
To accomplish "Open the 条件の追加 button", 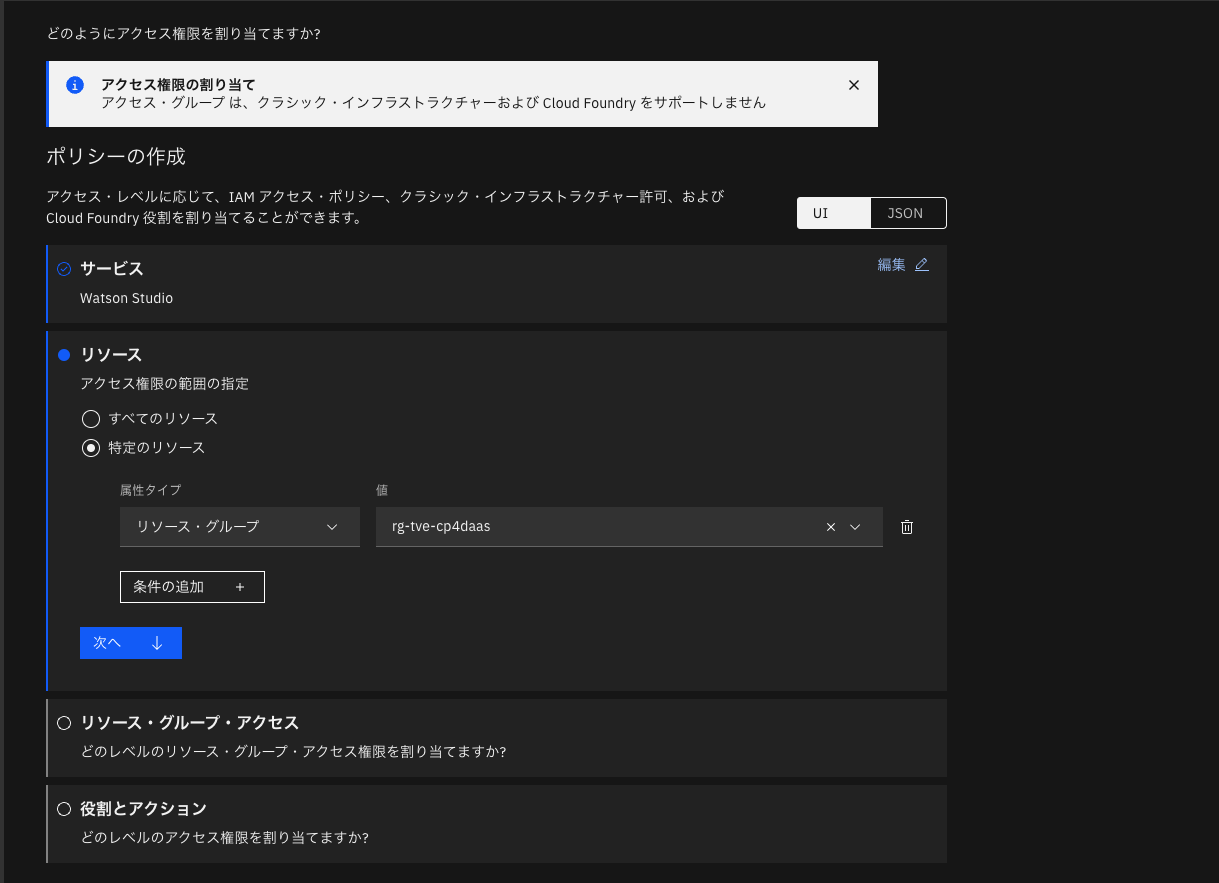I will [x=192, y=587].
